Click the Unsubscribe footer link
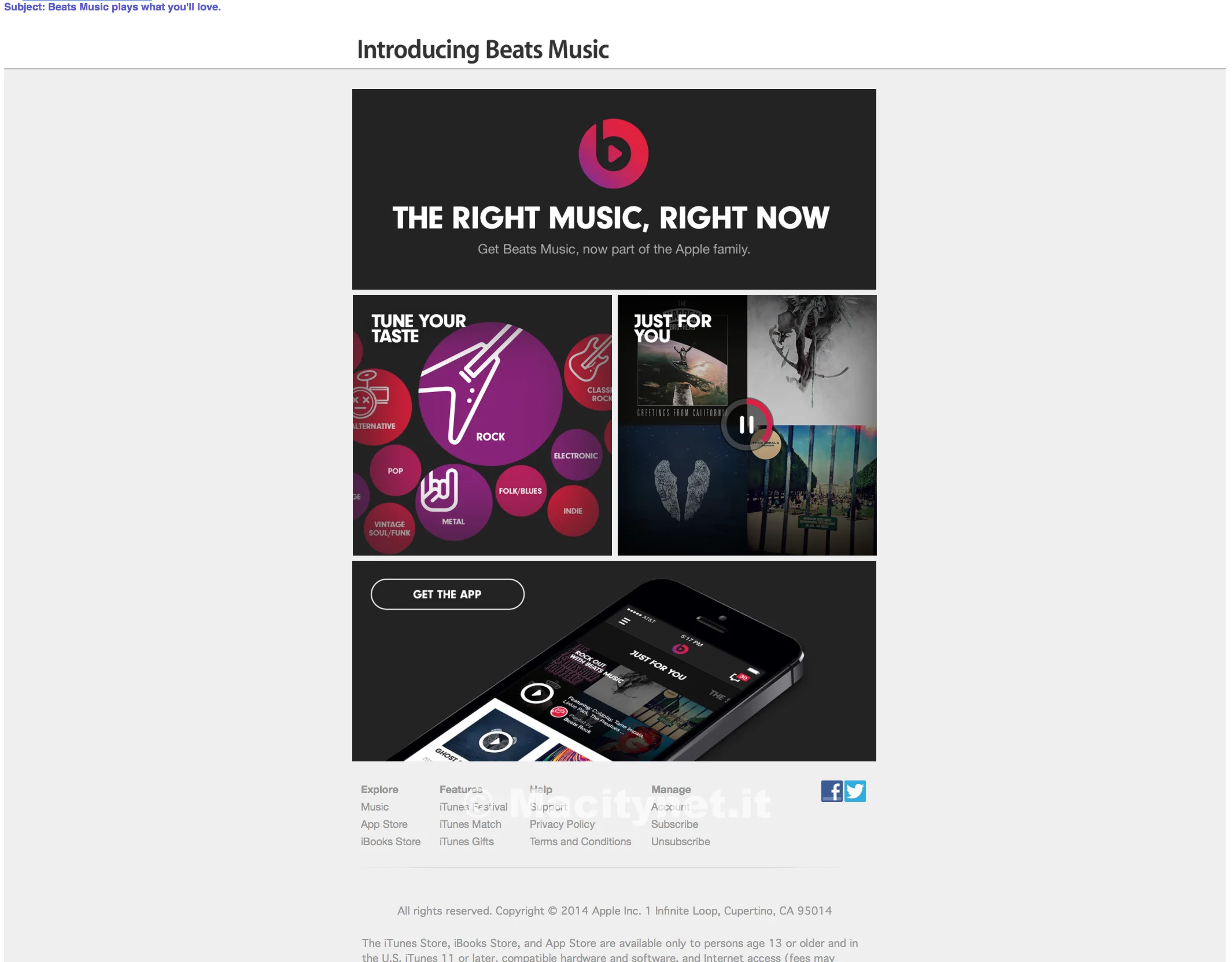This screenshot has width=1232, height=962. coord(680,841)
